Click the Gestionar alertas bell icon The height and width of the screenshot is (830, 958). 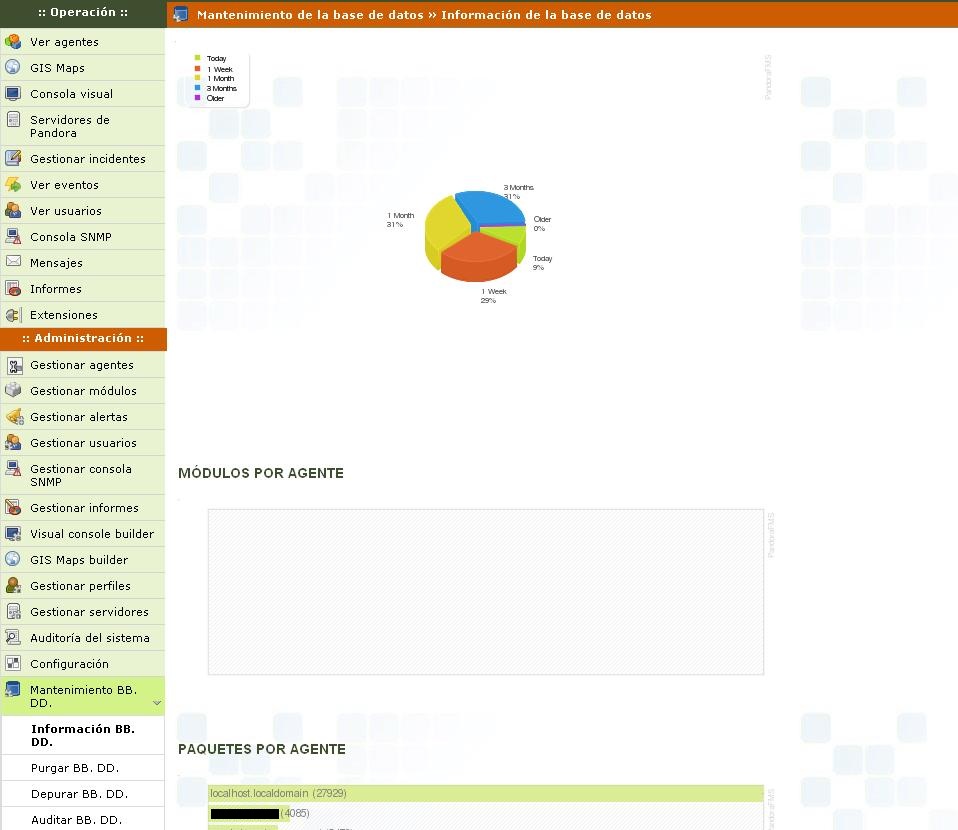tap(13, 417)
